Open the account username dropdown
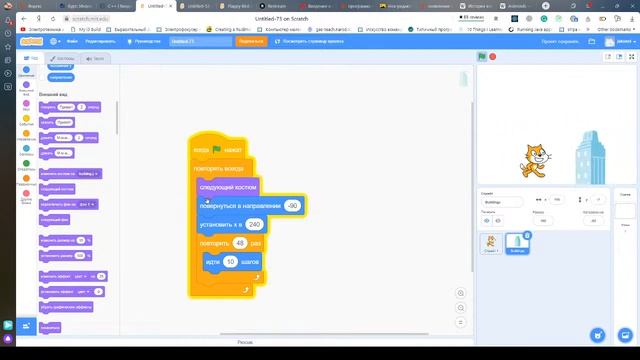Screen dimensions: 640x360 (621, 41)
